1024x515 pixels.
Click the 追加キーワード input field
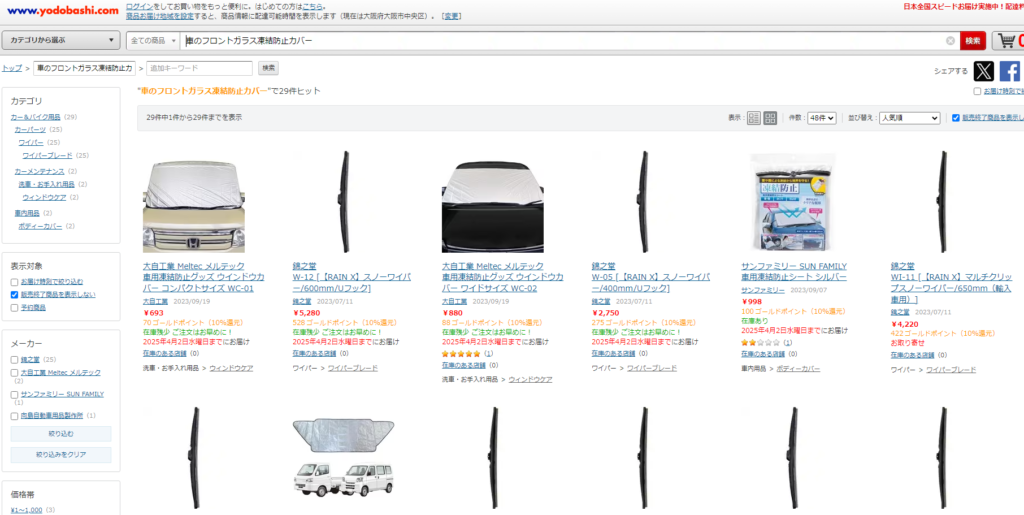point(199,68)
